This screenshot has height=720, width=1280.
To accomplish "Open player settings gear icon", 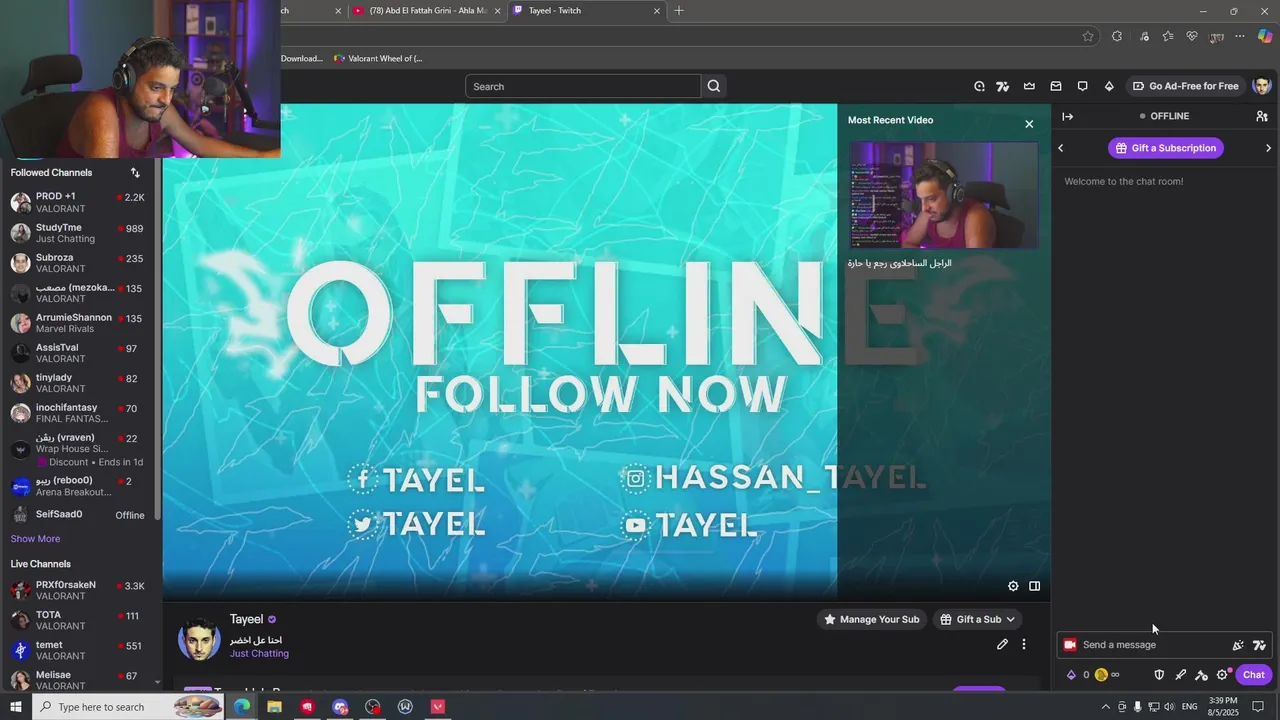I will coord(1013,586).
